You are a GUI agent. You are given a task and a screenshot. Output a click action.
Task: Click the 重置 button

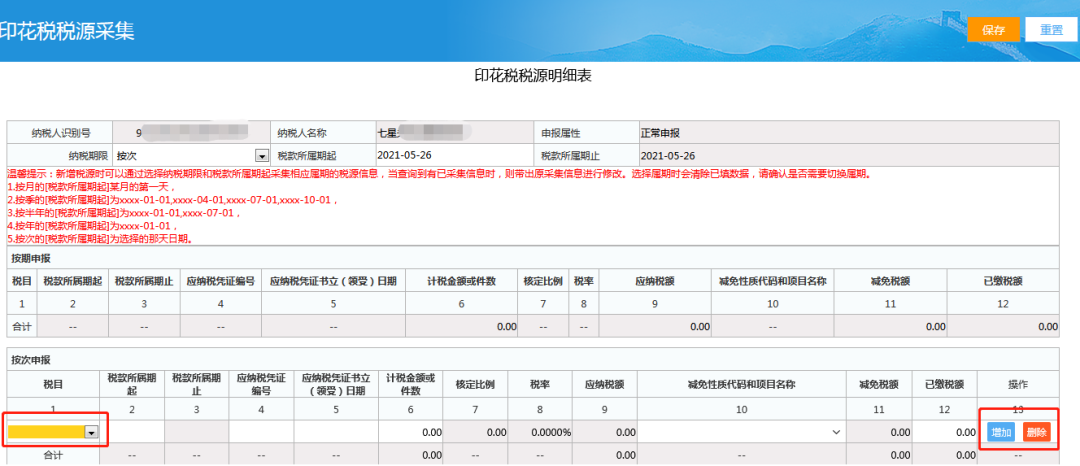click(1051, 30)
